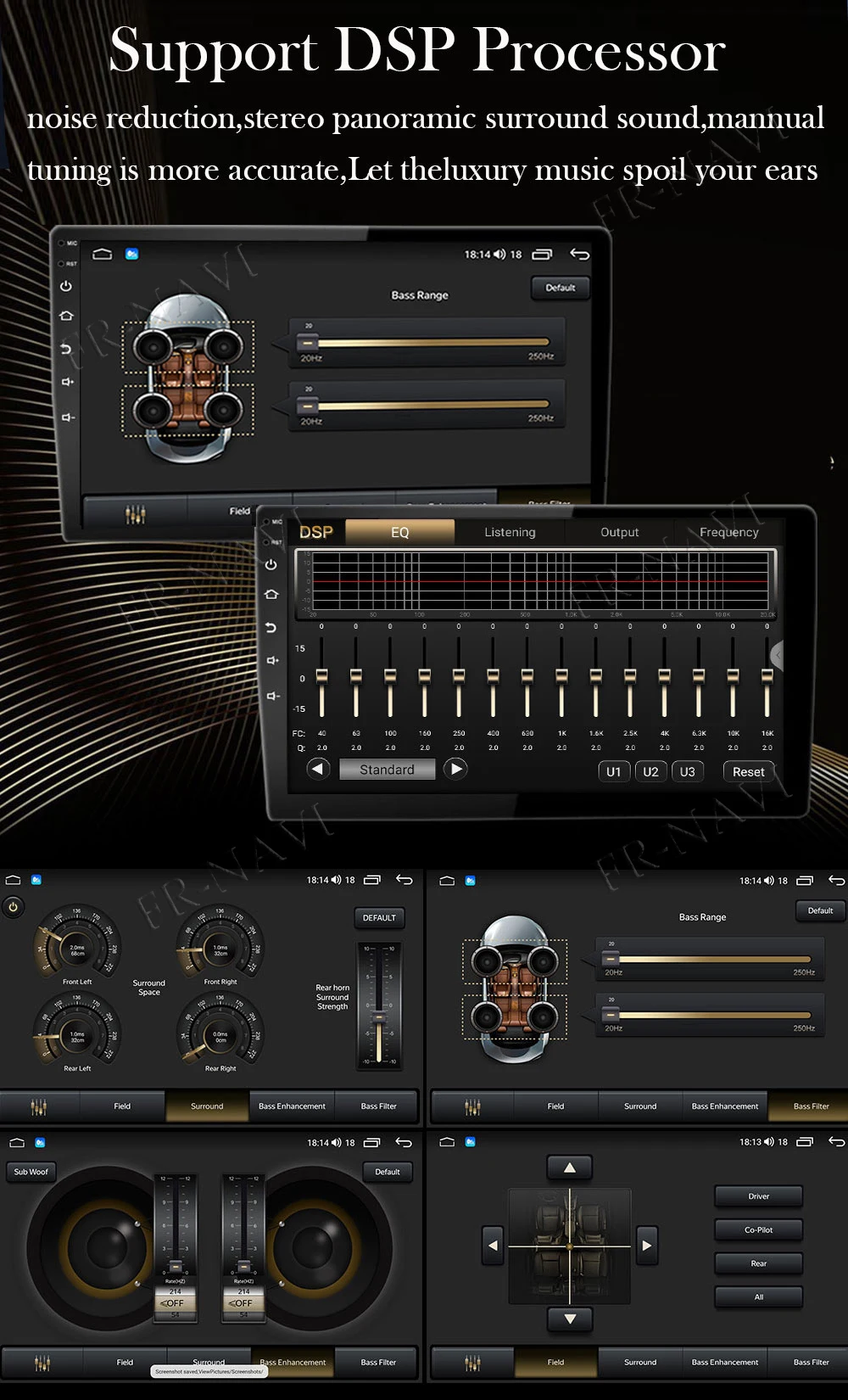Viewport: 848px width, 1400px height.
Task: Tap recent apps icon in top unit status bar
Action: point(542,254)
